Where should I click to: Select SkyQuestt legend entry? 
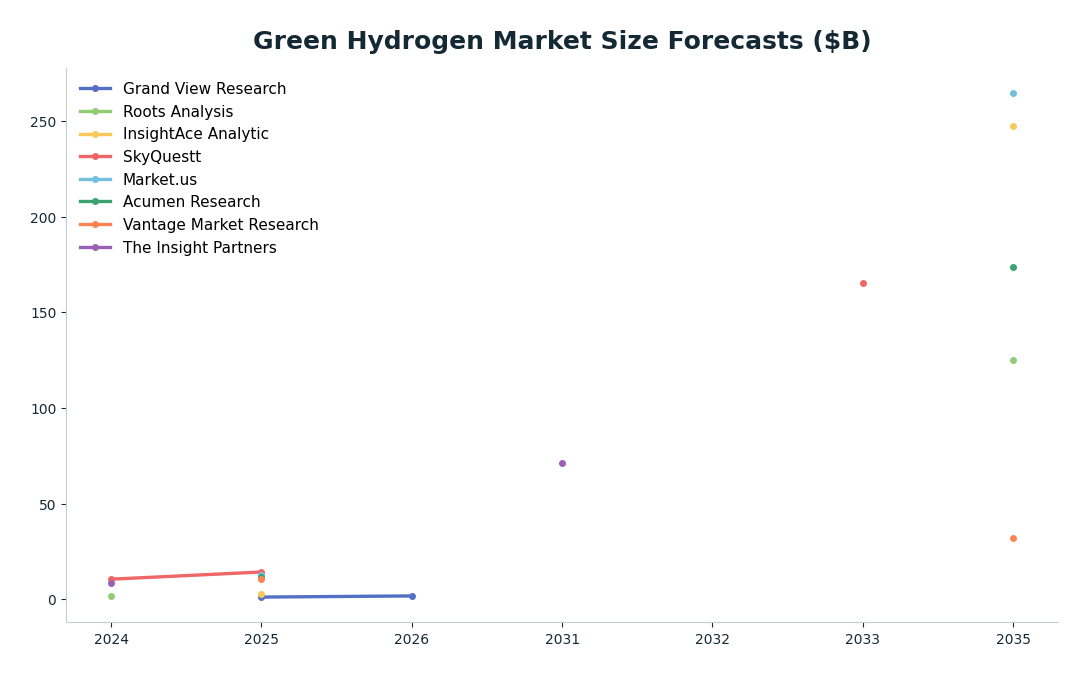[140, 157]
